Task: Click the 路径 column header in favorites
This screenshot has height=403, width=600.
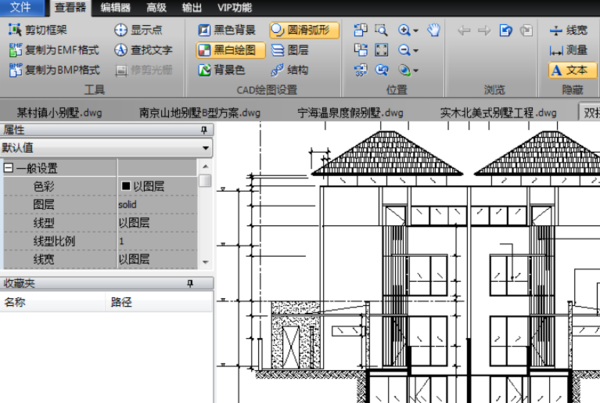Action: click(159, 302)
